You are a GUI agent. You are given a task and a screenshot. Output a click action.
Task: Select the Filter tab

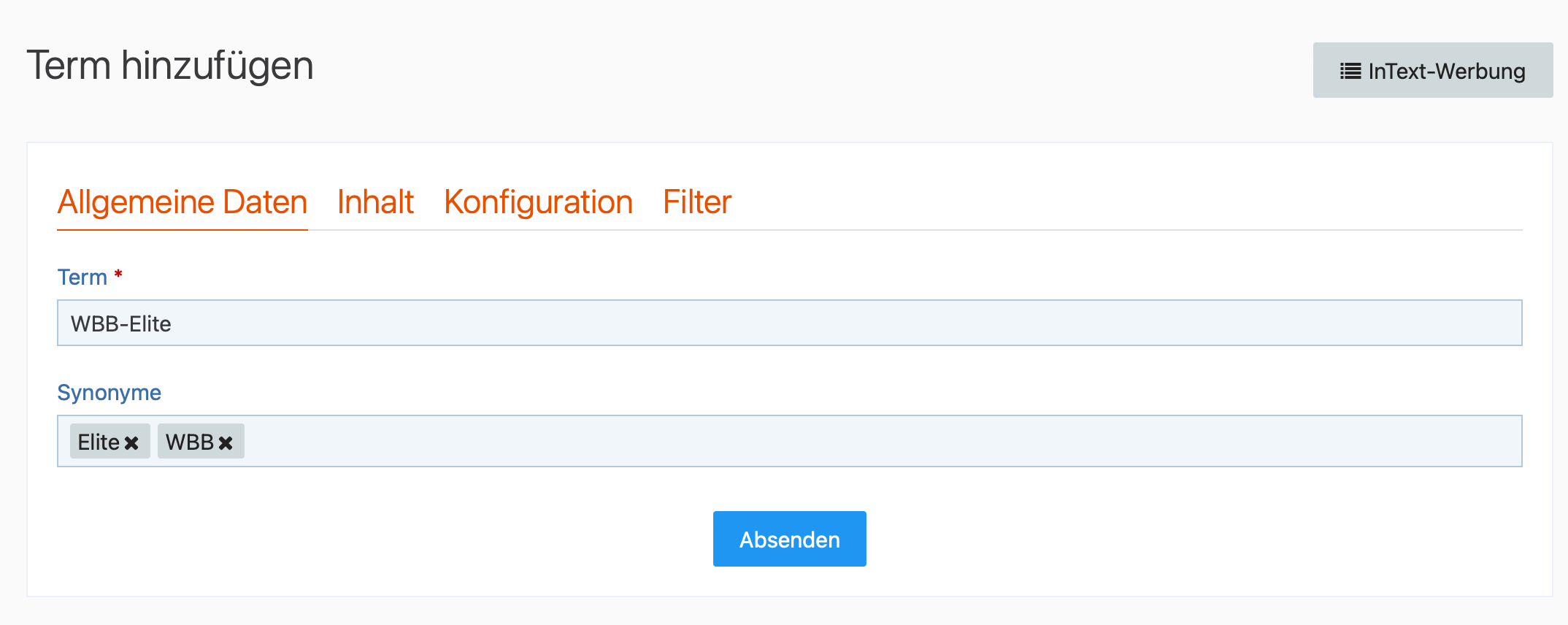[697, 202]
